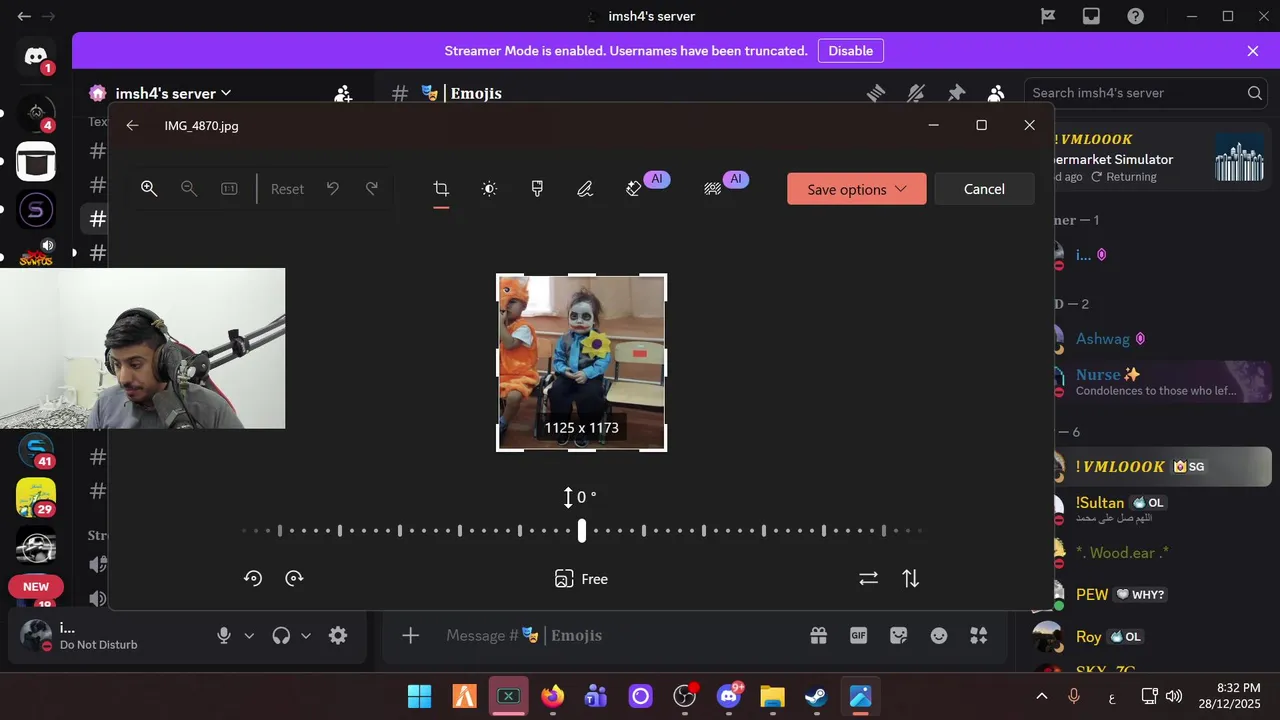Flip image horizontally
This screenshot has height=720, width=1280.
pos(868,578)
